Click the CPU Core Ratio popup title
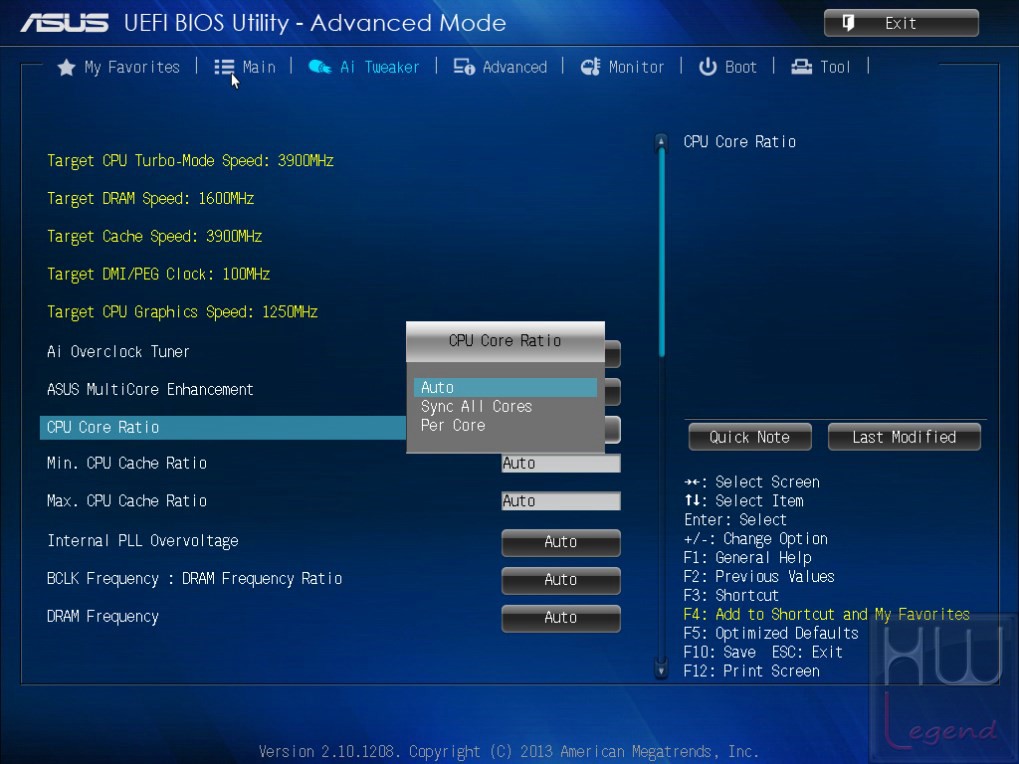The height and width of the screenshot is (764, 1019). (505, 341)
